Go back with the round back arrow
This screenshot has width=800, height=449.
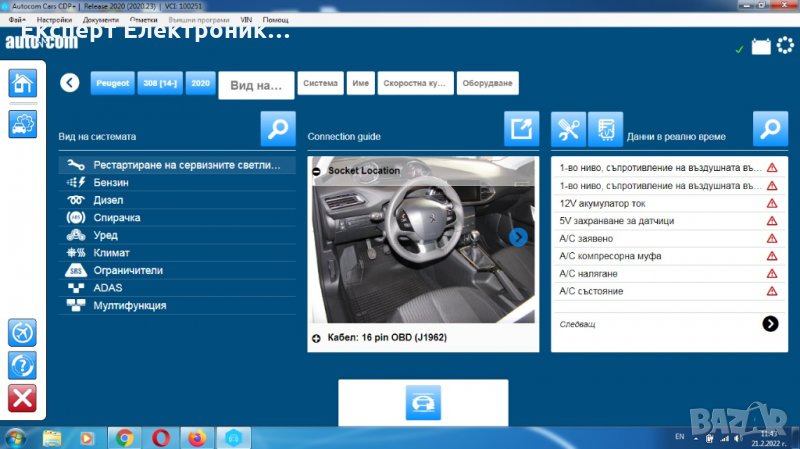69,83
